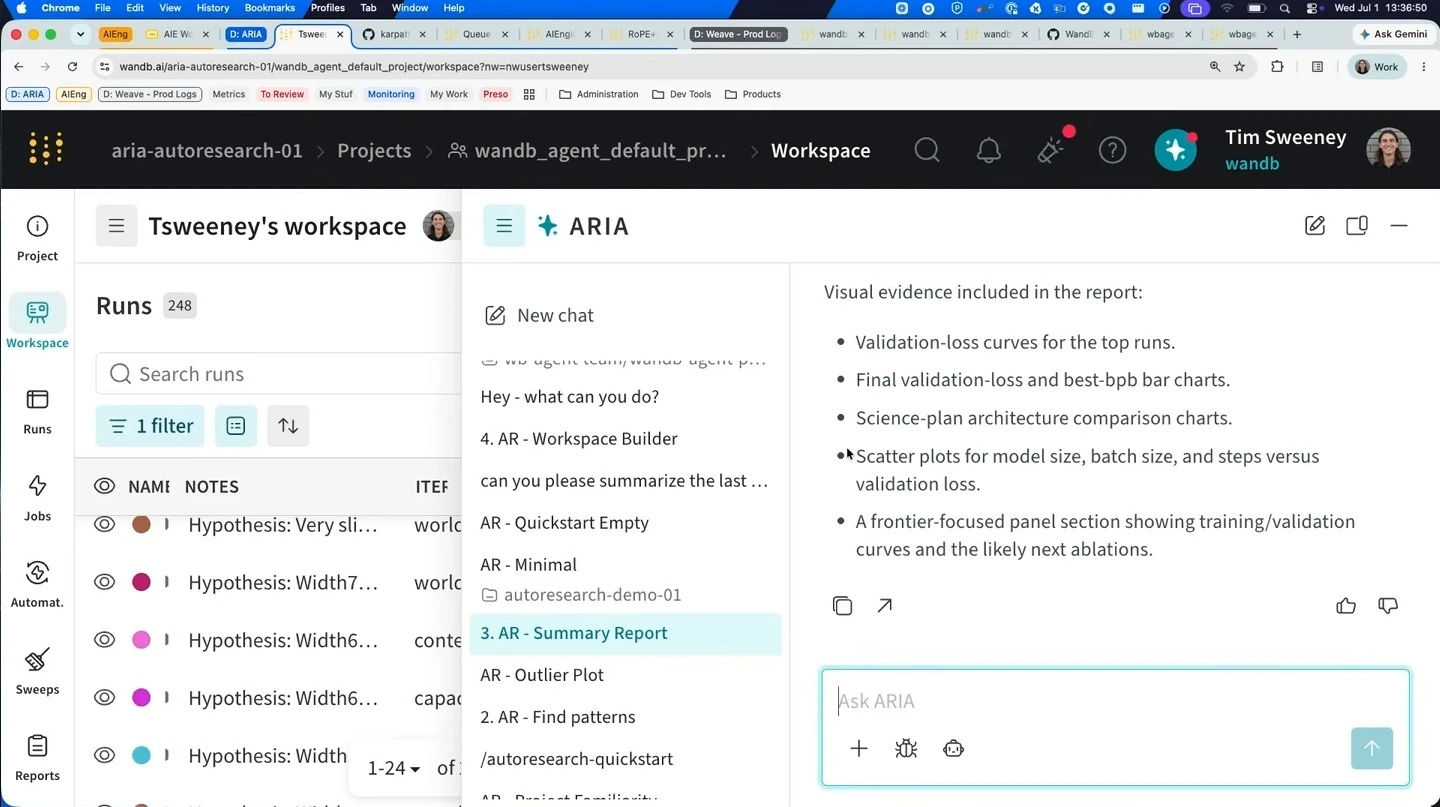The width and height of the screenshot is (1440, 807).
Task: Click the search magnifier in the W&B header
Action: 927,150
